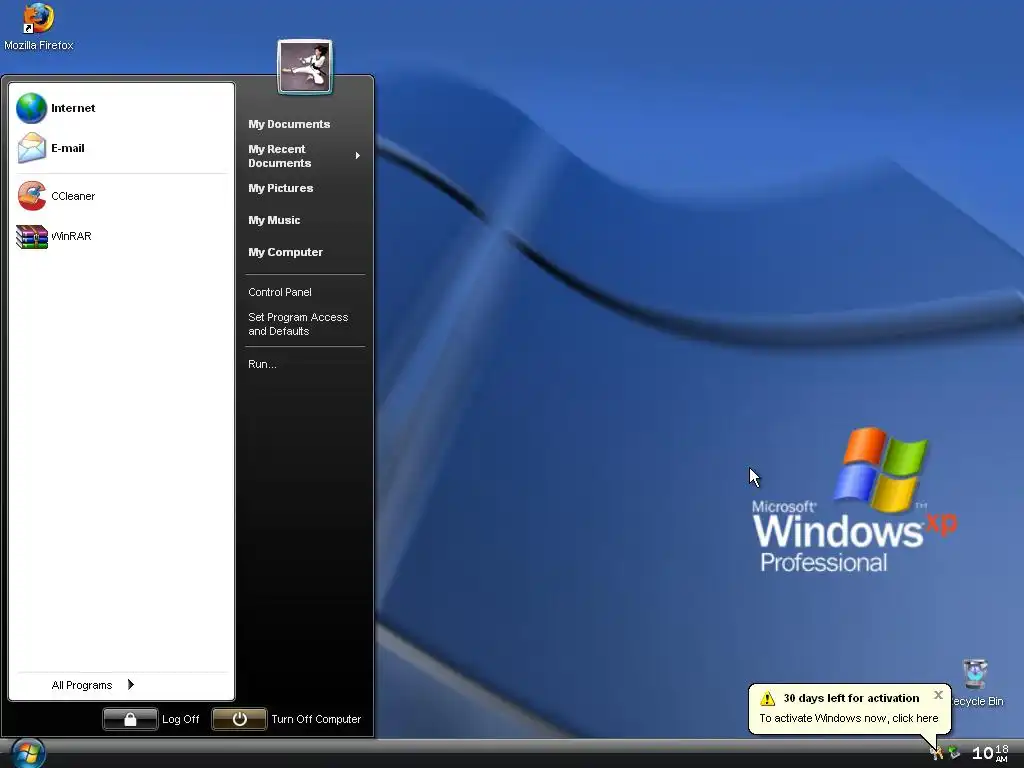Open Set Program Access and Defaults
This screenshot has height=768, width=1024.
coord(298,324)
